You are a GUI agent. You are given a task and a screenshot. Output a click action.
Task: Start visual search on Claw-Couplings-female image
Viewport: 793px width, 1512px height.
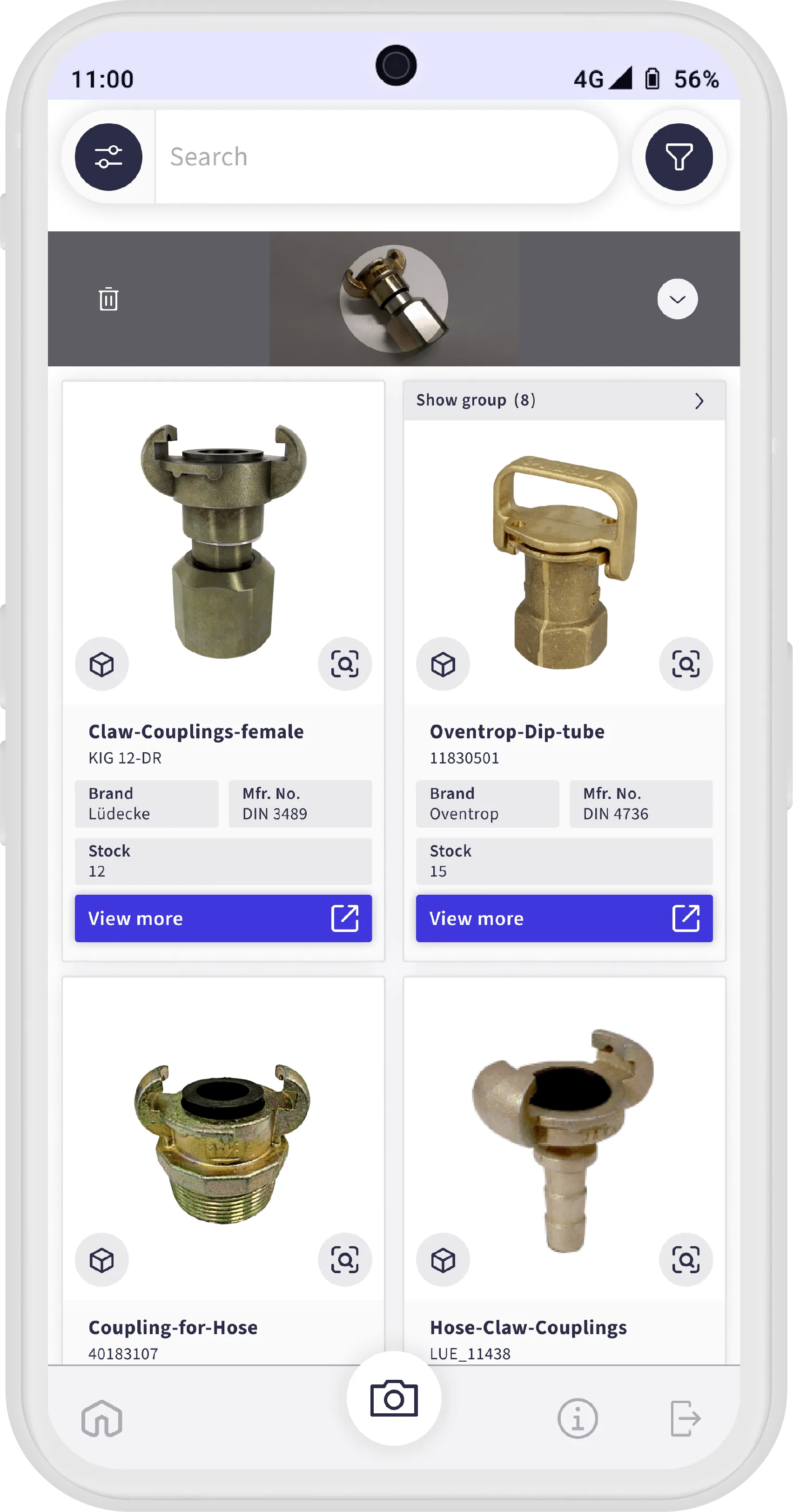pos(344,664)
